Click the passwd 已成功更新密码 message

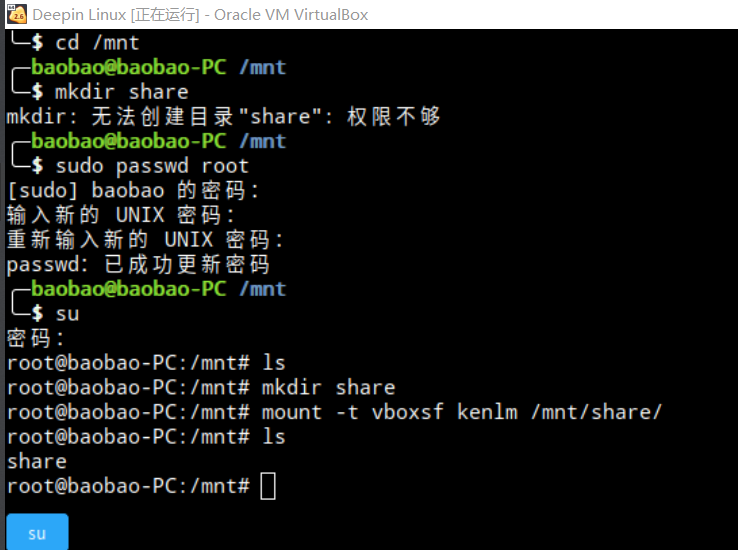coord(138,264)
